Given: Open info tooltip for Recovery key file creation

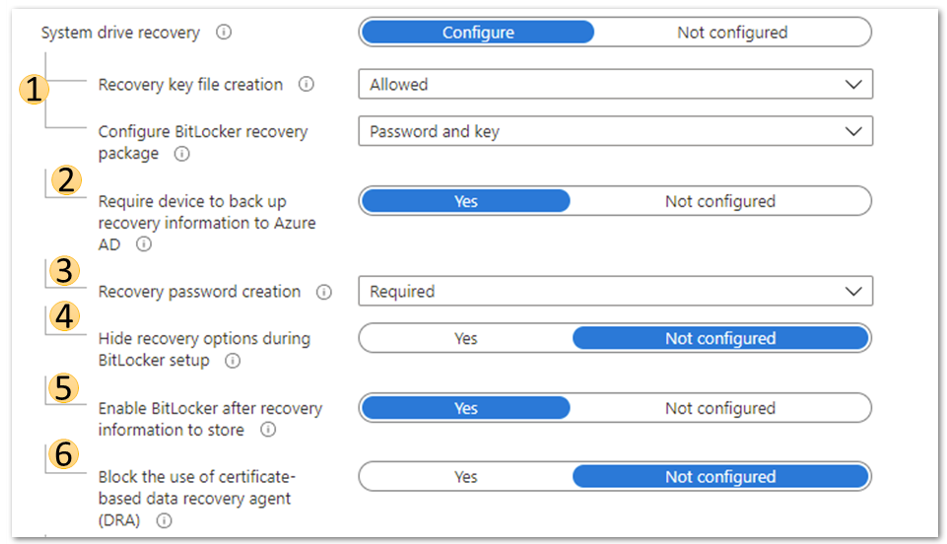Looking at the screenshot, I should click(306, 84).
